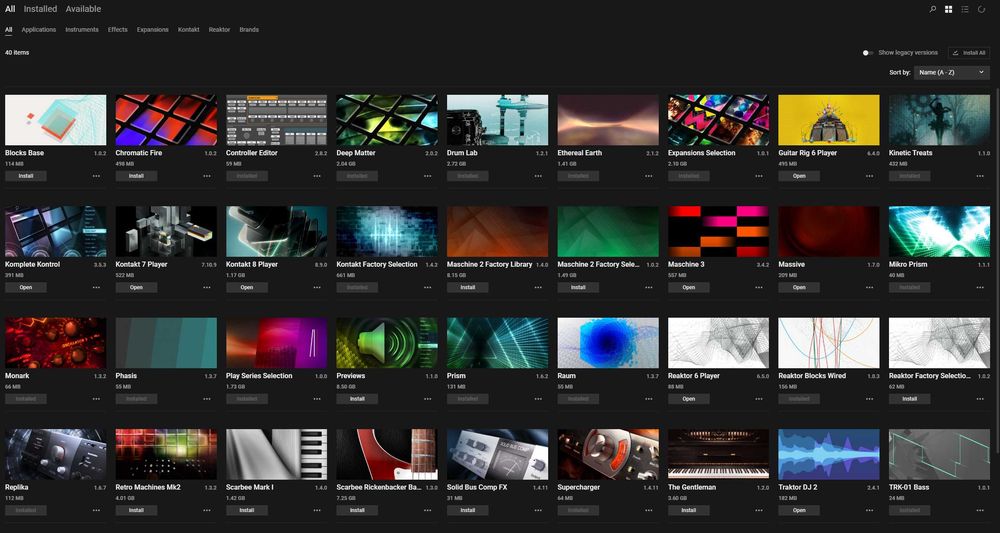
Task: Open more options for Replika
Action: [96, 511]
